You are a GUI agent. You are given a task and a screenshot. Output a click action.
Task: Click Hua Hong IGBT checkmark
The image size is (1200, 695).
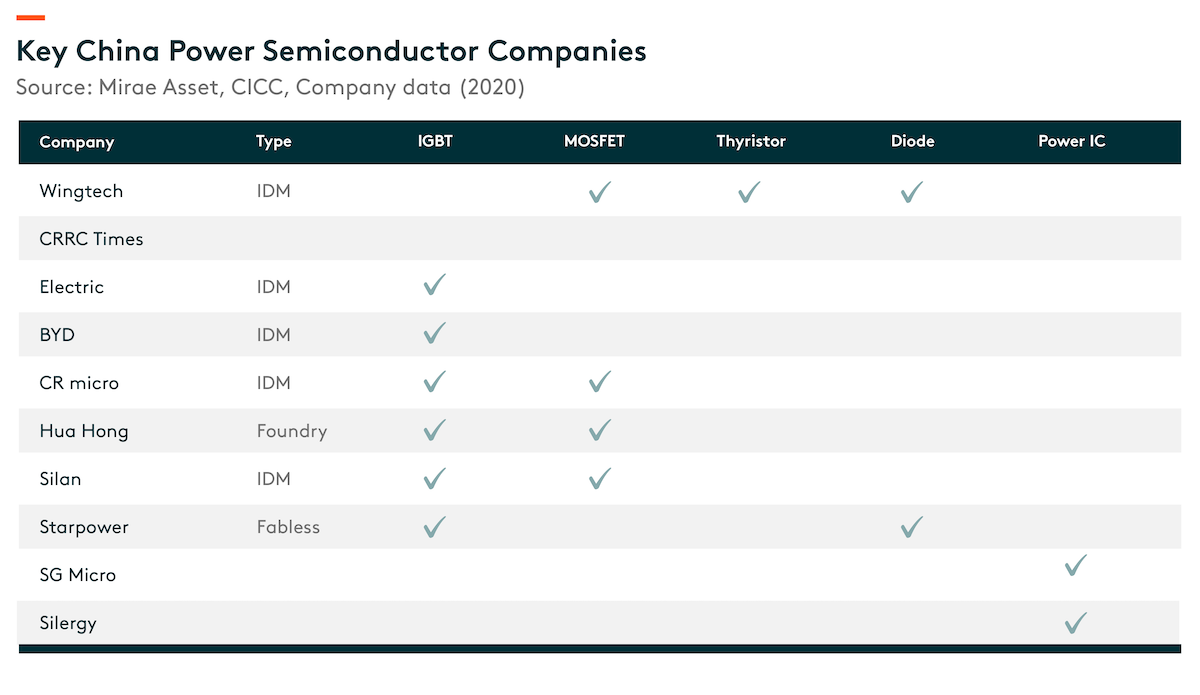[434, 429]
